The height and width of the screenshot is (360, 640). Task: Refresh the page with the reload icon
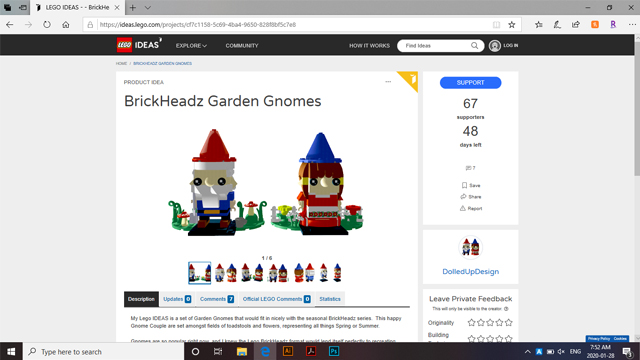pyautogui.click(x=47, y=24)
